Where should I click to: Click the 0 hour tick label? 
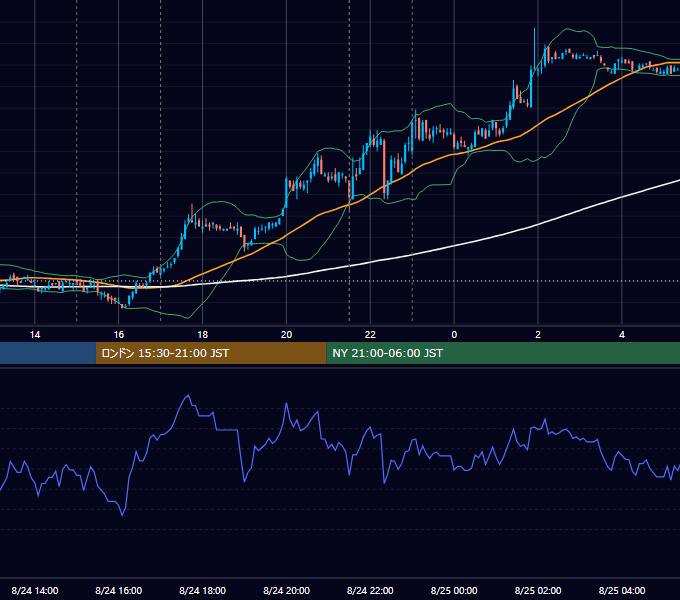click(x=454, y=335)
